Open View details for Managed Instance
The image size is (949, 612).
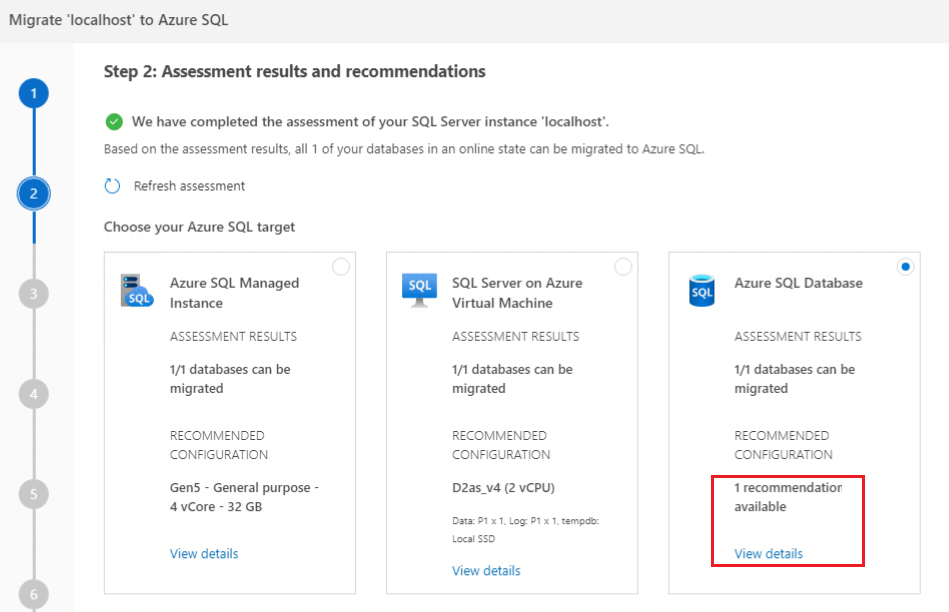[x=204, y=554]
